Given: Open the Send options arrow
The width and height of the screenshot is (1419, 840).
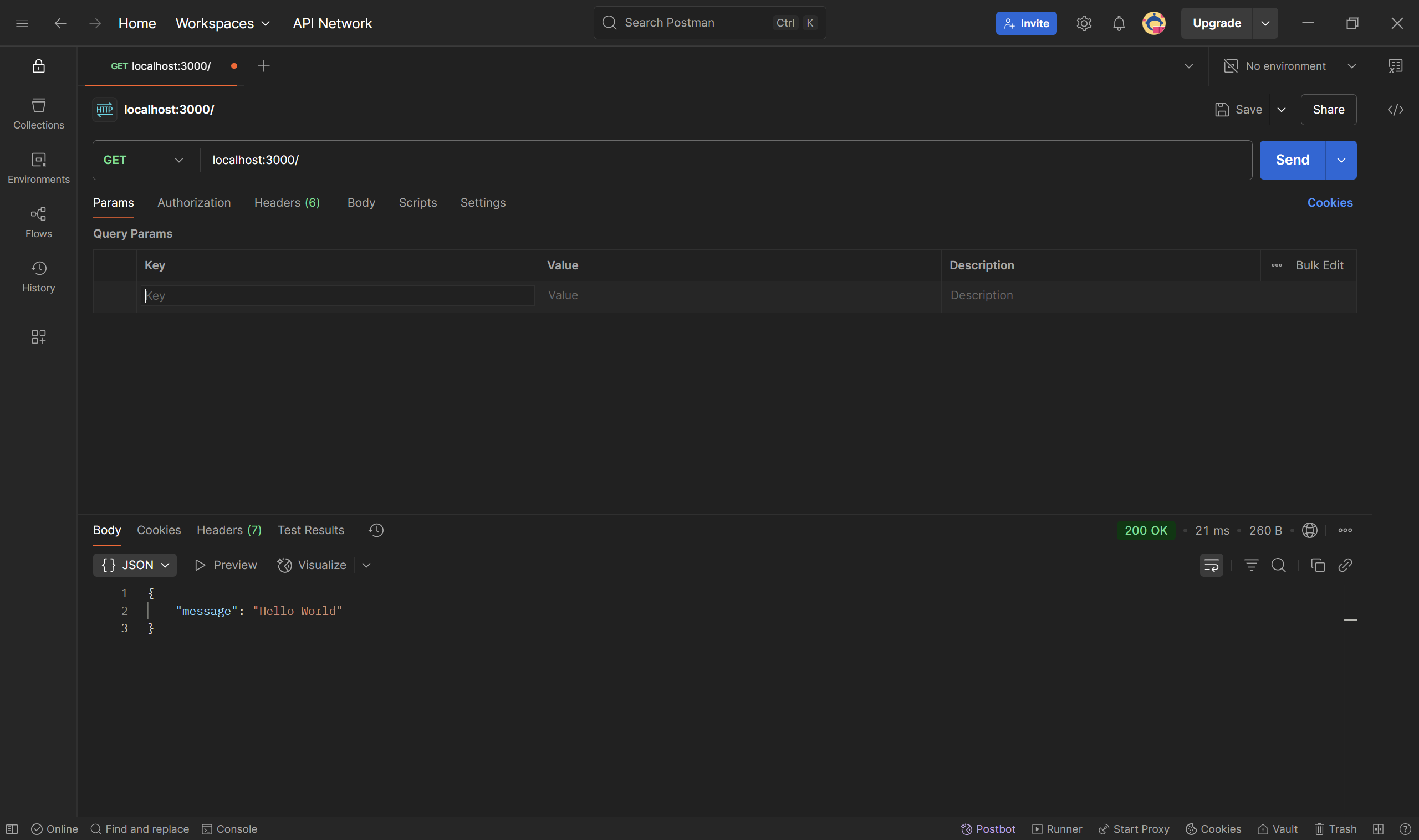Looking at the screenshot, I should (1340, 160).
